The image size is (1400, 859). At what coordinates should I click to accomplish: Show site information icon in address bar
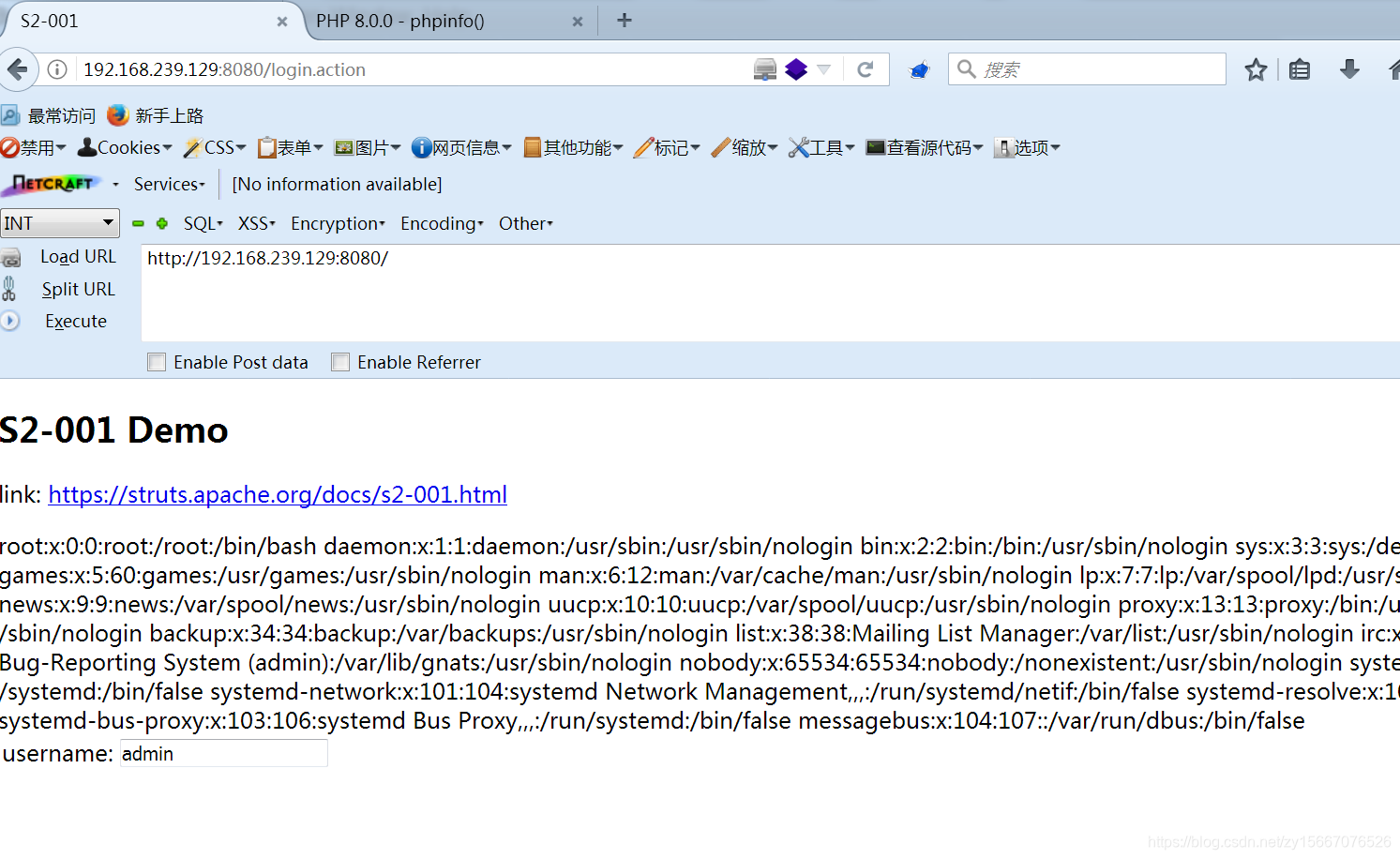point(57,69)
